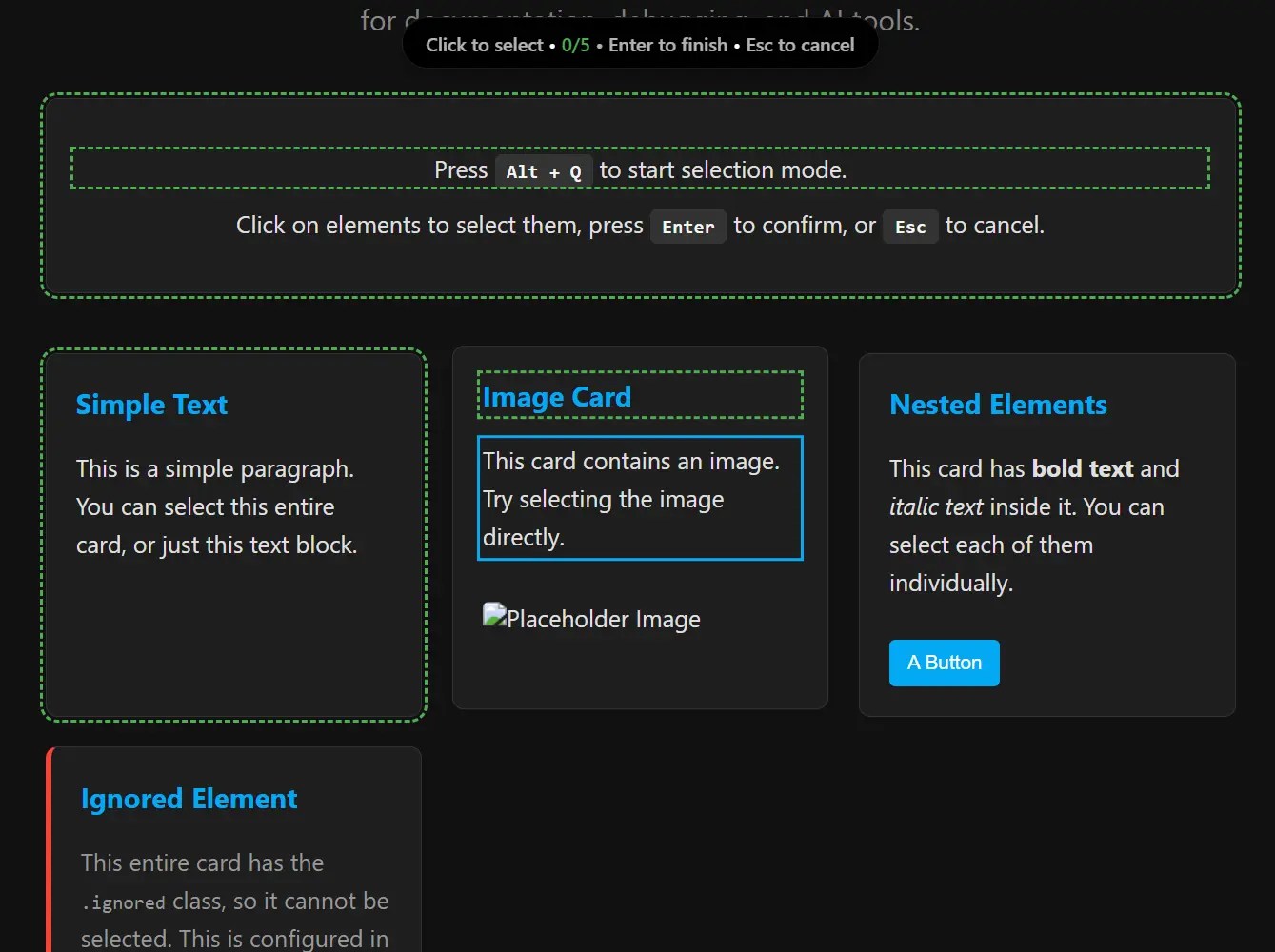The width and height of the screenshot is (1275, 952).
Task: Click the .ignored code snippet text
Action: pos(124,902)
